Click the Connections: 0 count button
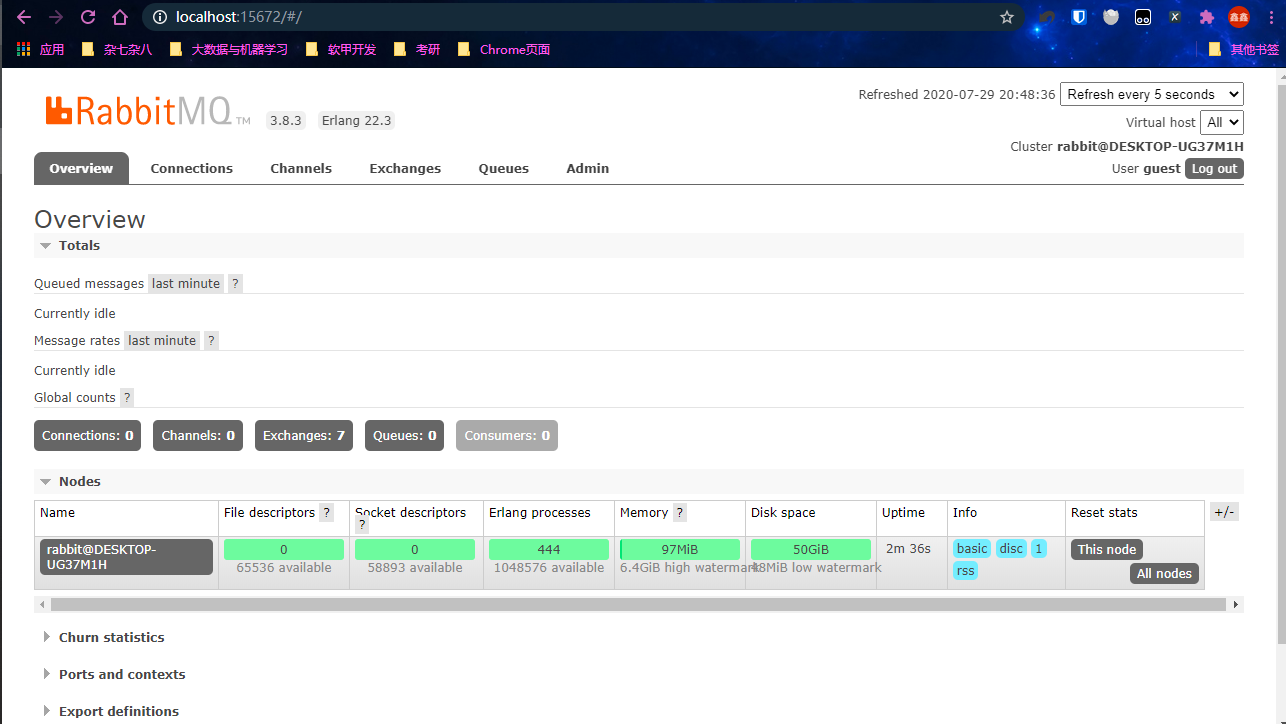The height and width of the screenshot is (724, 1286). pyautogui.click(x=88, y=435)
